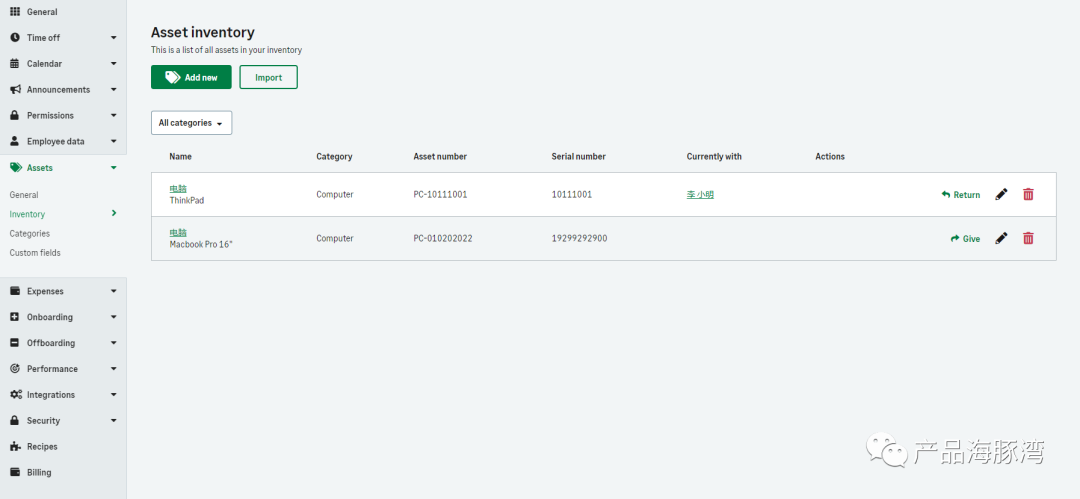This screenshot has height=499, width=1080.
Task: Click the serial number 19299292900
Action: pos(579,238)
